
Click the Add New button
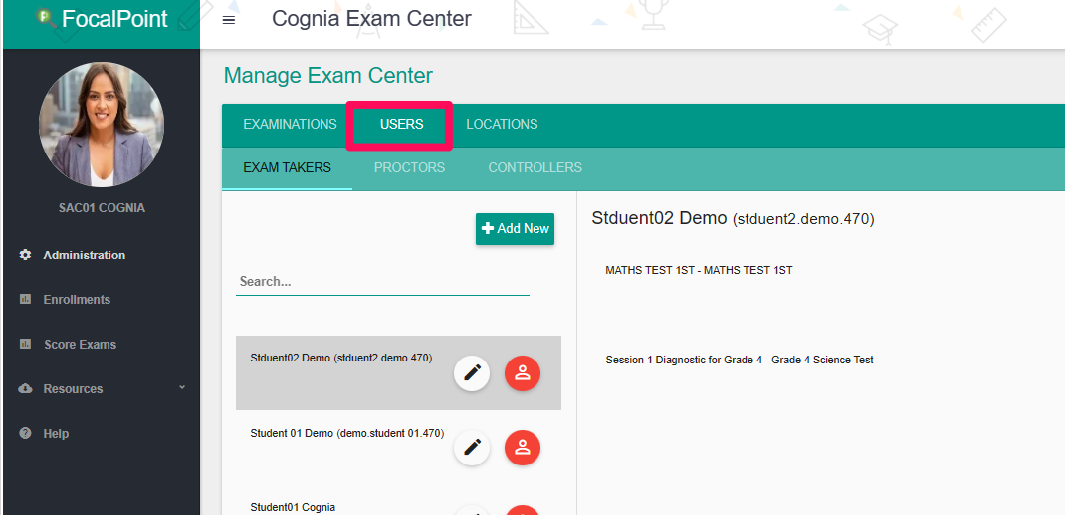515,229
